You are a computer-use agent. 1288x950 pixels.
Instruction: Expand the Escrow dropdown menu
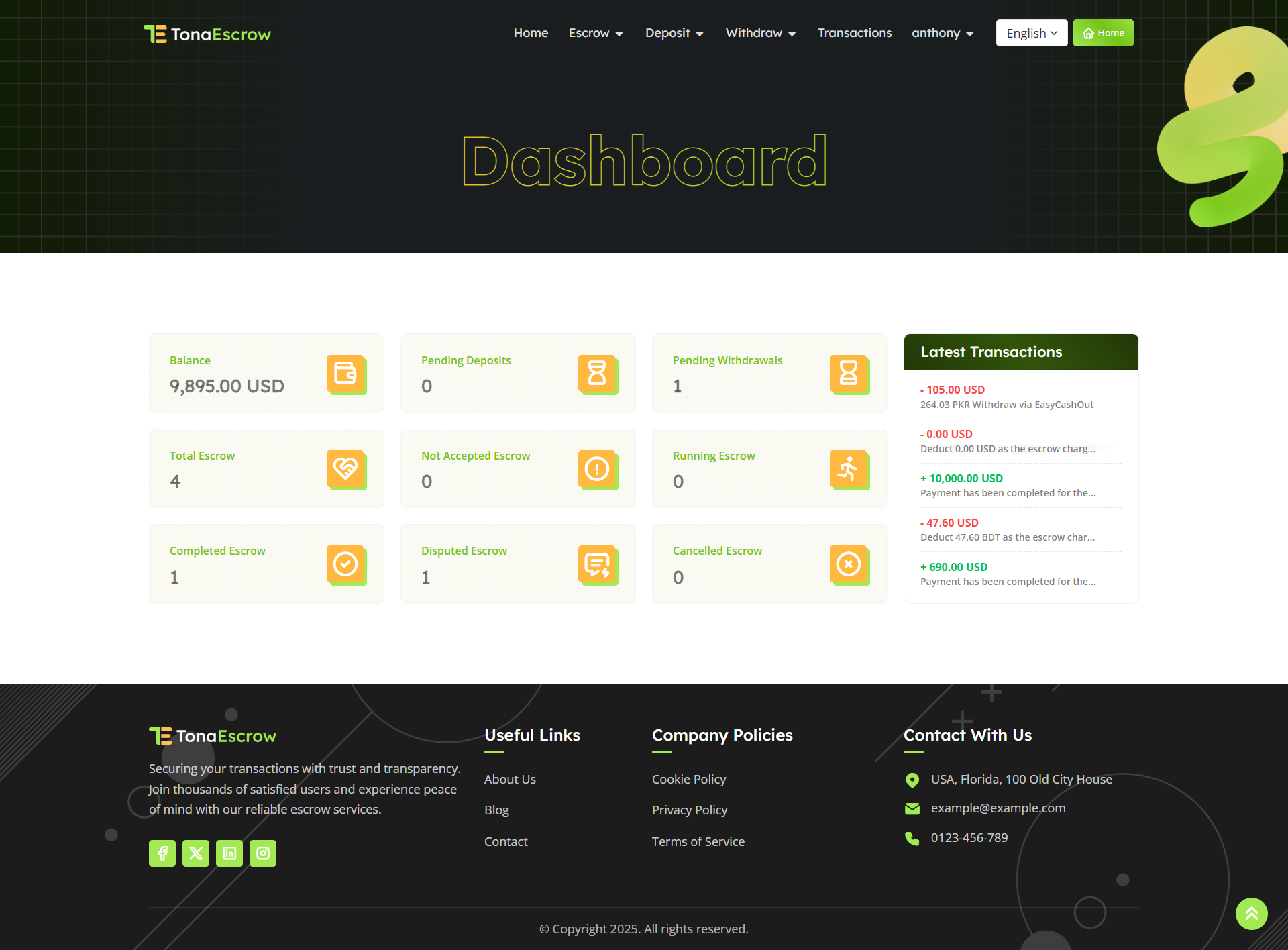596,33
